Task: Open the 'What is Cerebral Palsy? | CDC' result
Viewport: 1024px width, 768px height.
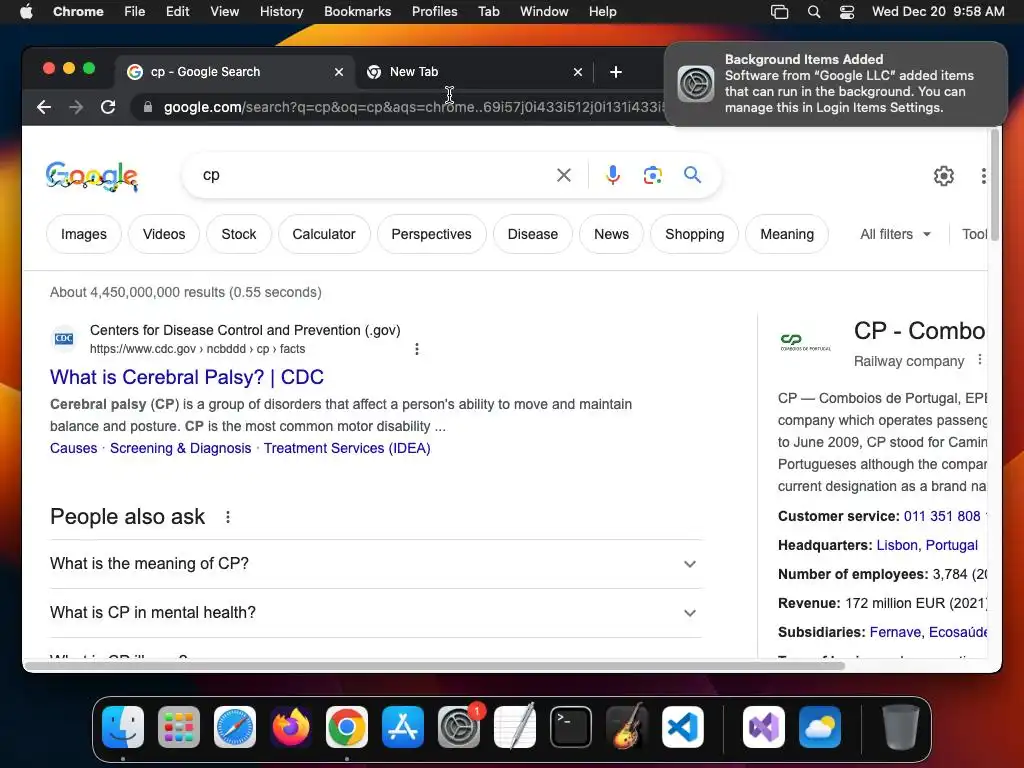Action: tap(187, 377)
